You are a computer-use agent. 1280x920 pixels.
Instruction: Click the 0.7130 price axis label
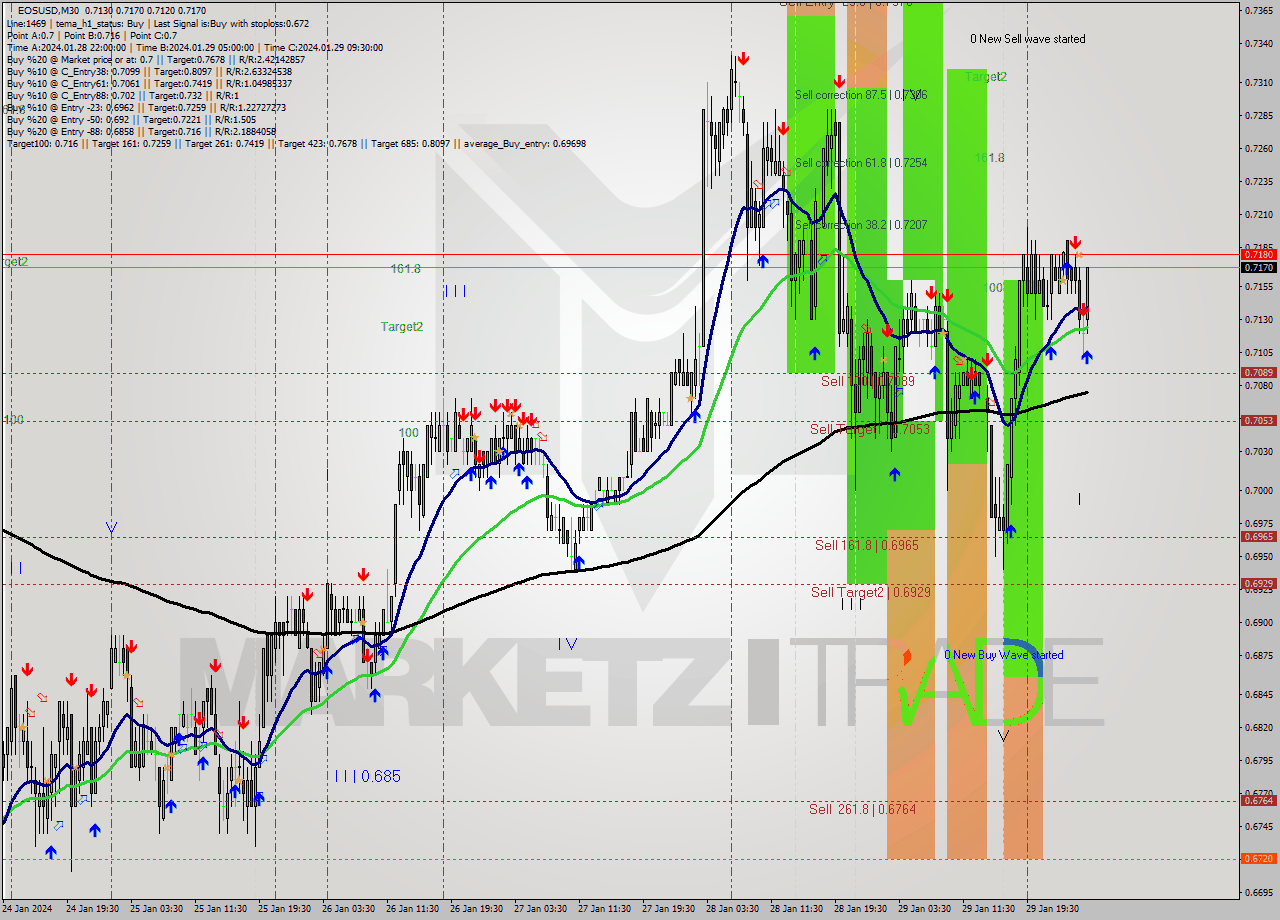1258,320
